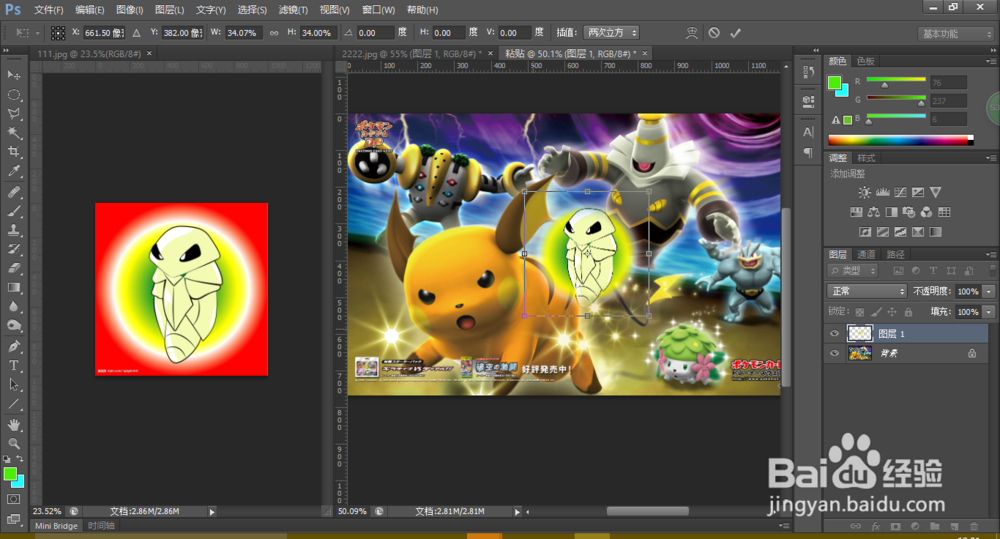1000x539 pixels.
Task: Toggle lock position
Action: [892, 312]
